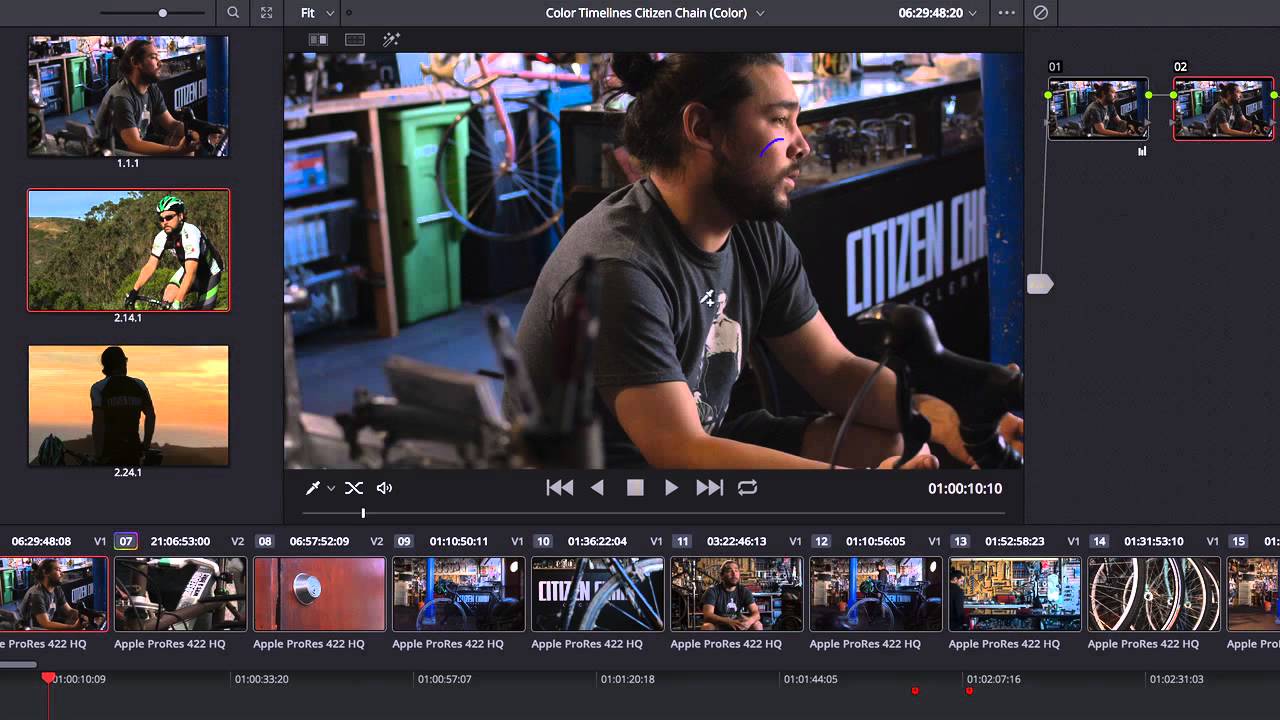Jump to last frame button
Screen dimensions: 1280x720
tap(709, 488)
